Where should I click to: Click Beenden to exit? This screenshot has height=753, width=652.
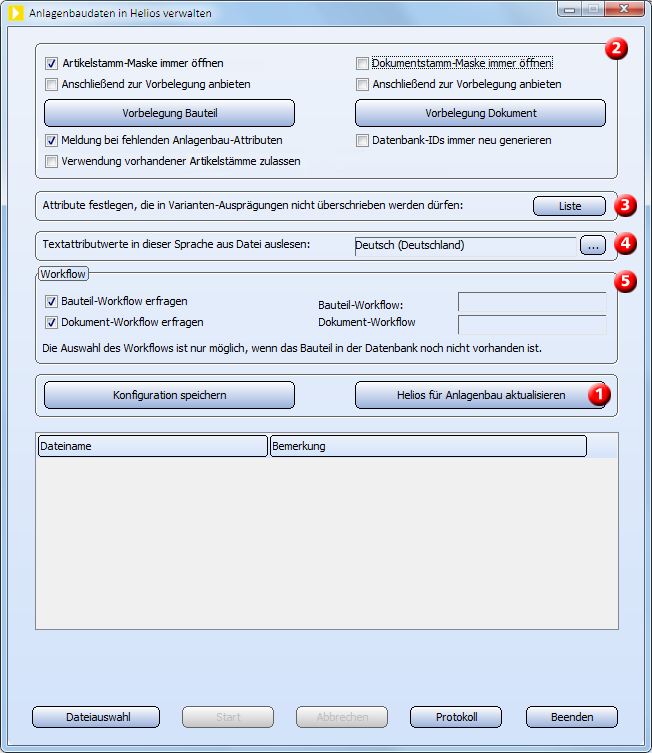[x=572, y=717]
